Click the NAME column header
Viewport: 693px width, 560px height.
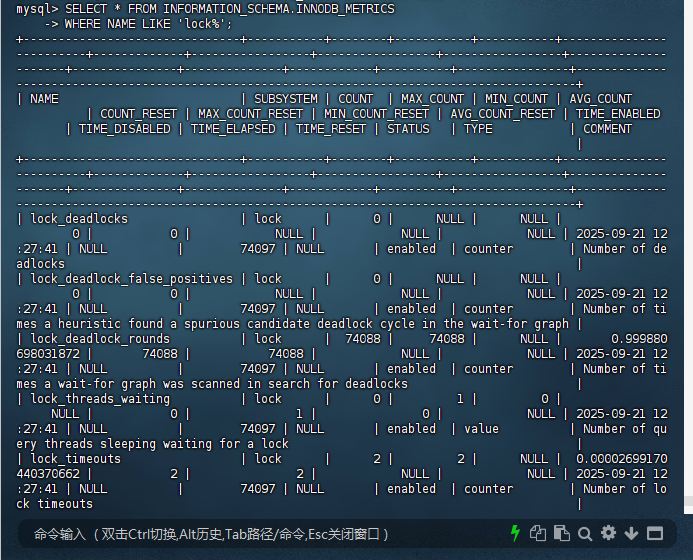44,99
